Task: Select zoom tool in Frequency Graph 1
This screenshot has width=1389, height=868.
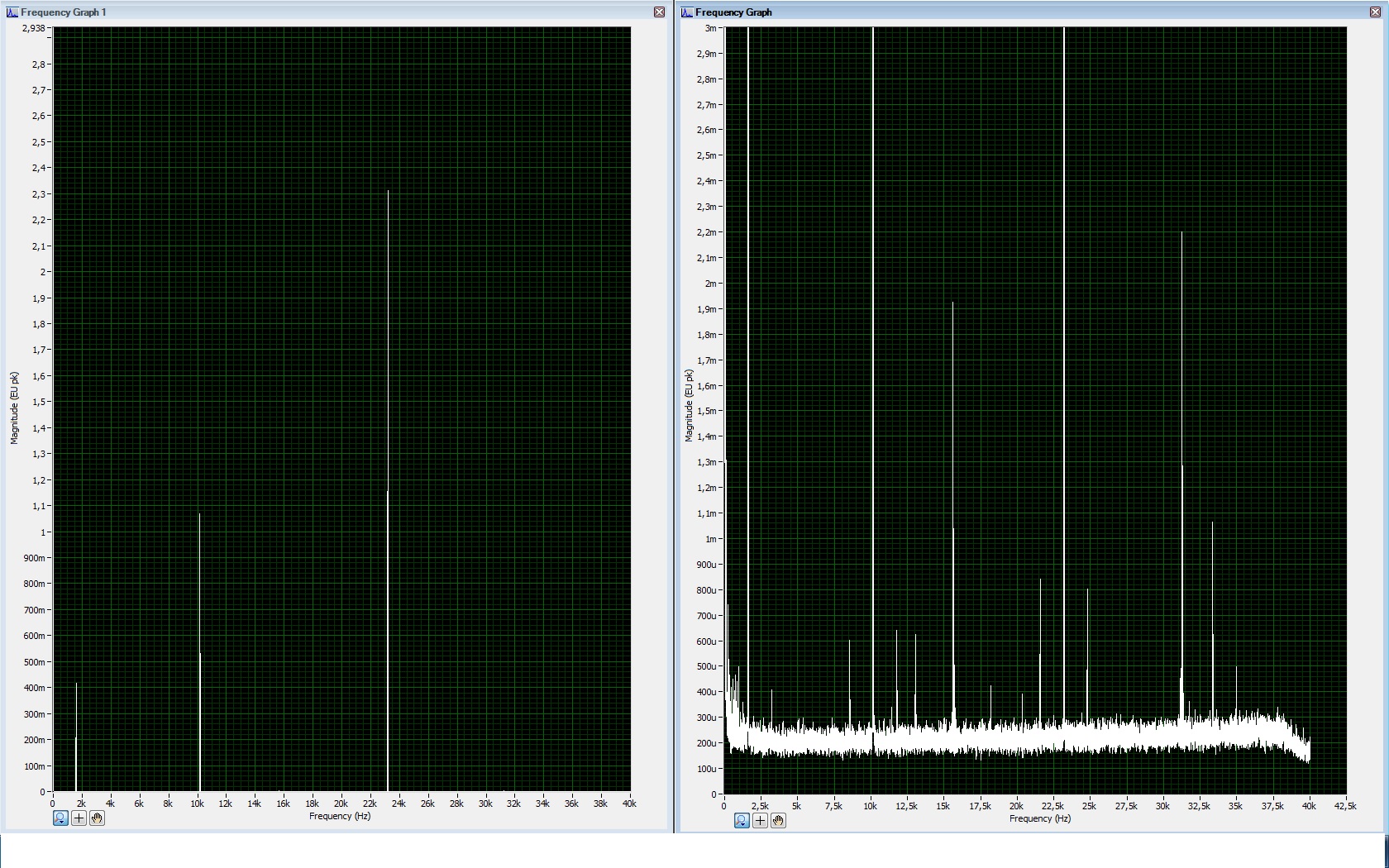Action: click(60, 818)
